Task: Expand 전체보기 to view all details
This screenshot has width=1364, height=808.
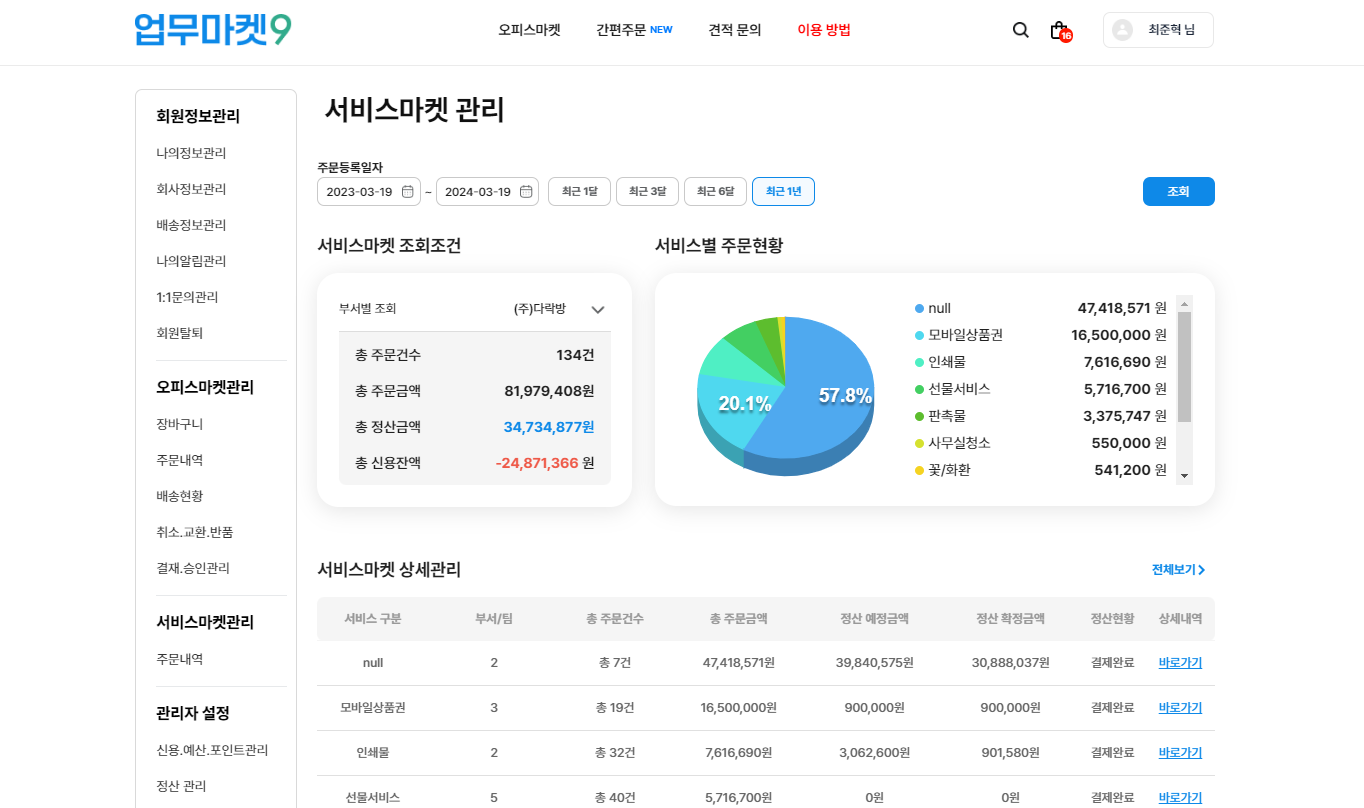Action: coord(1178,570)
